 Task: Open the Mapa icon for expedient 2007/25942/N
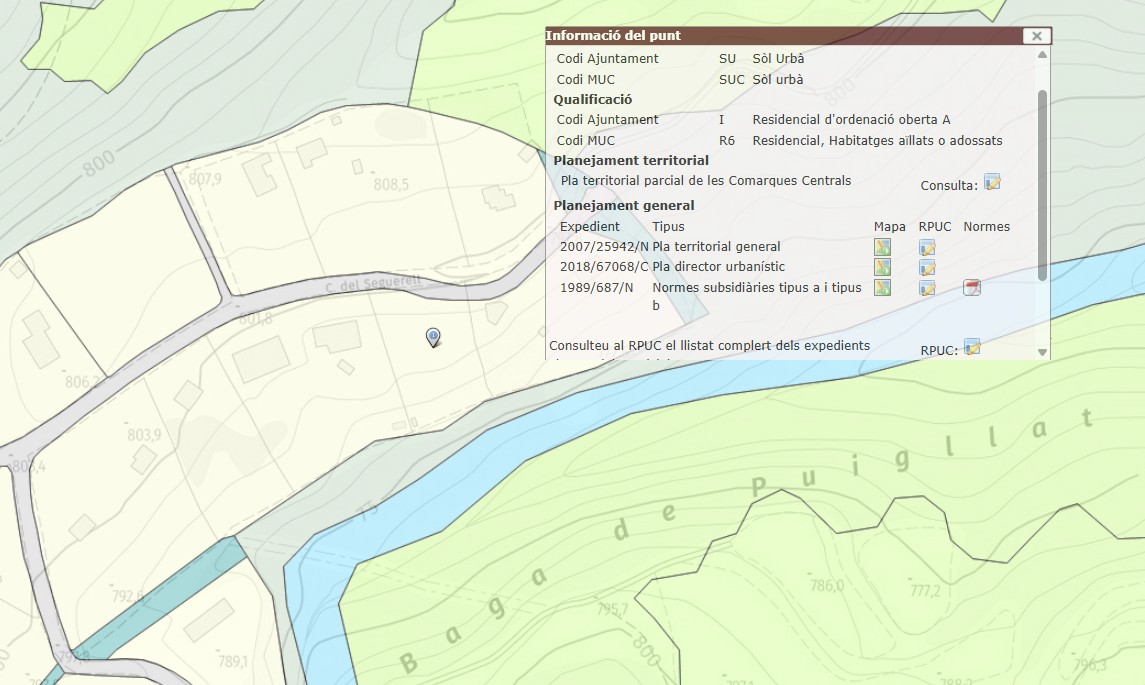[882, 247]
